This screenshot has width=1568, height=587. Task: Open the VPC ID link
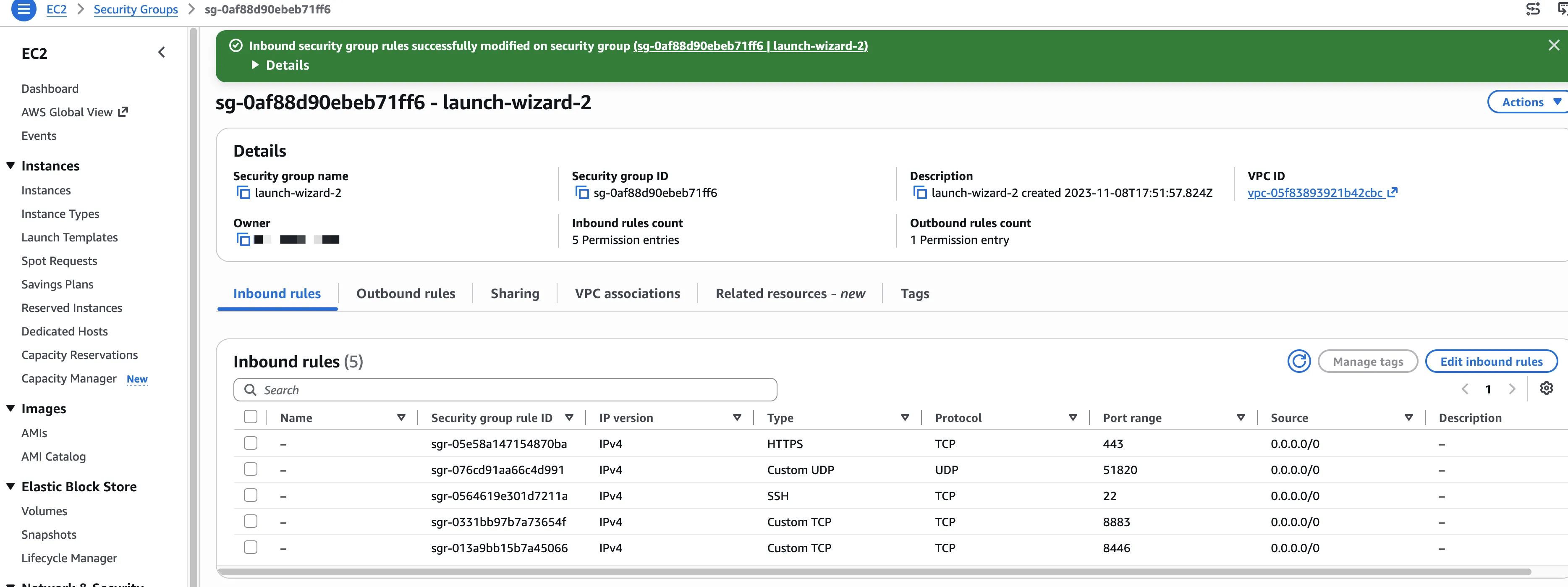coord(1322,193)
